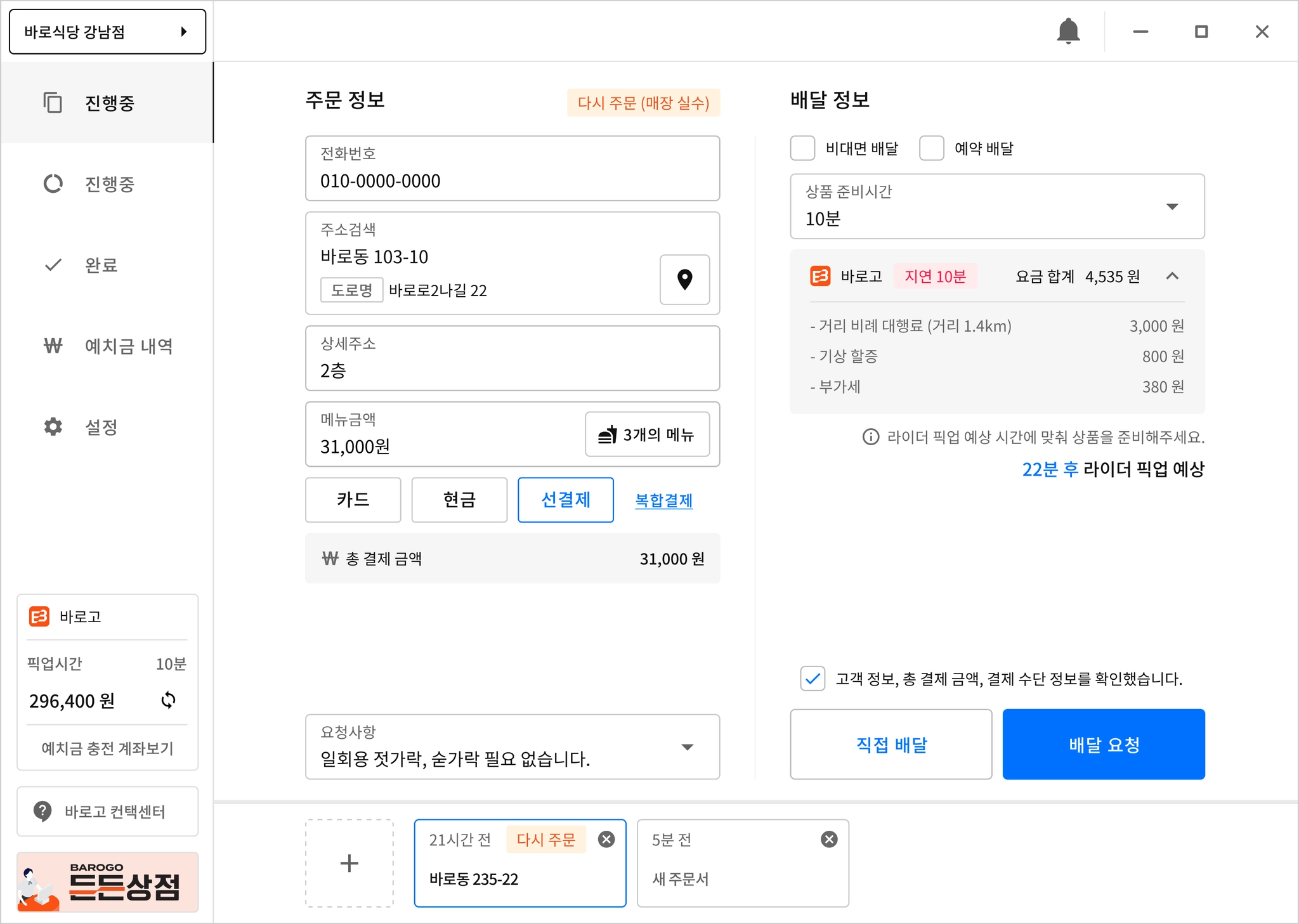
Task: Open 바로고 컨택센터 help icon
Action: tap(42, 811)
